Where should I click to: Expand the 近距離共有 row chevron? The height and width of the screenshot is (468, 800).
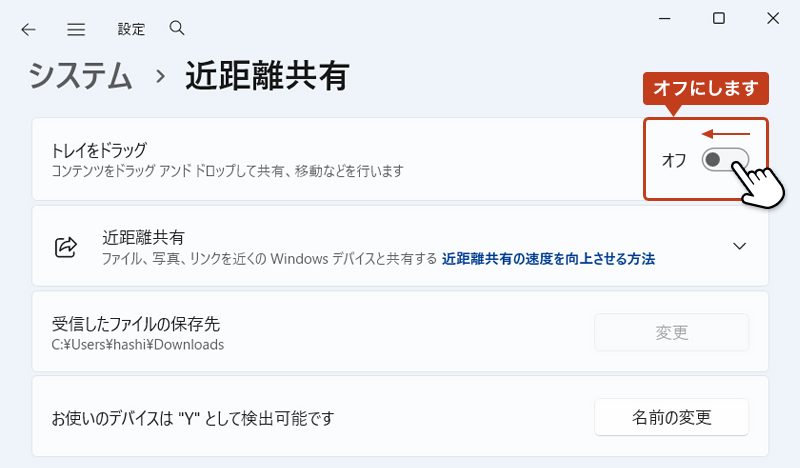click(740, 246)
